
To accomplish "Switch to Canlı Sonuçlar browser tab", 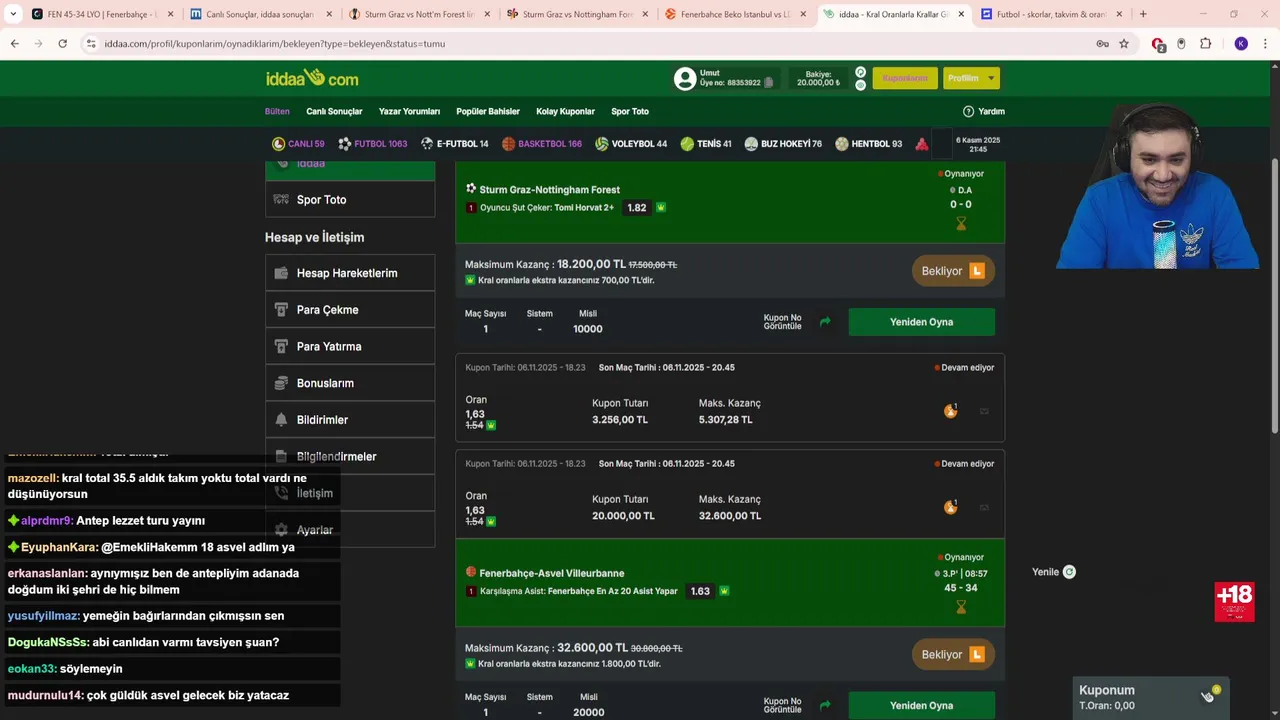I will coord(260,14).
